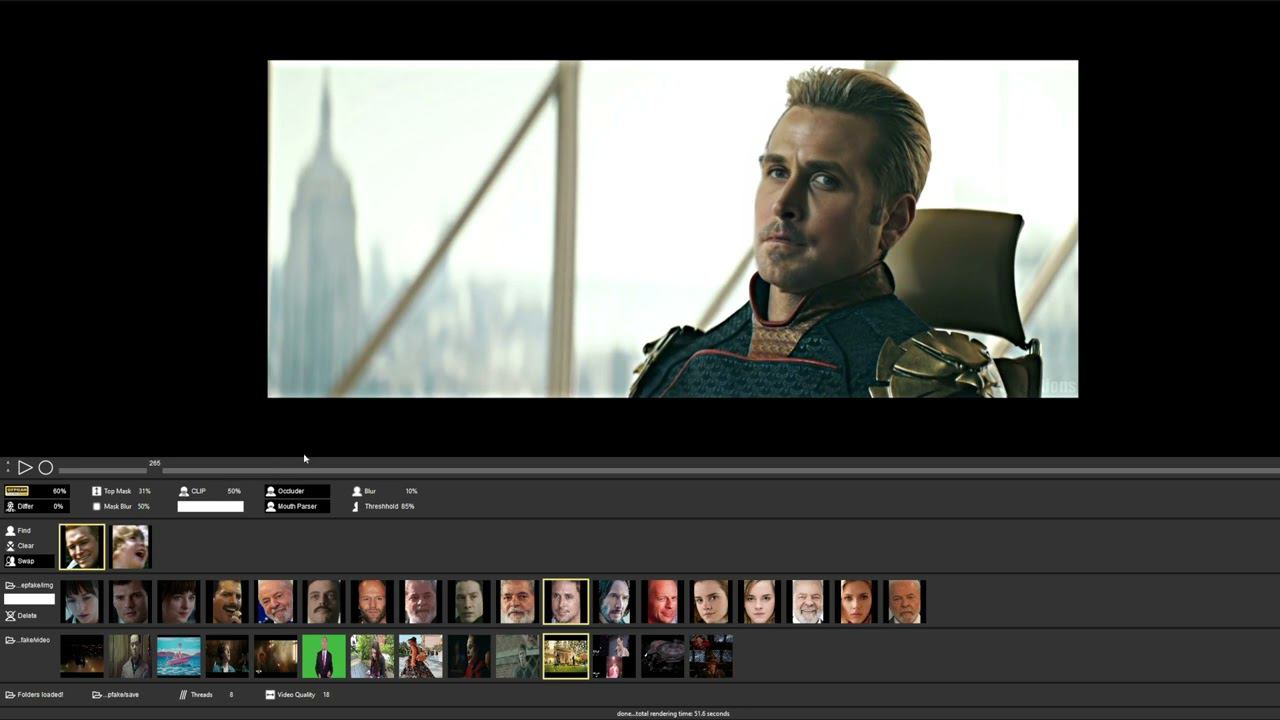Open the ..fake/video folder
This screenshot has height=720, width=1280.
click(x=28, y=640)
